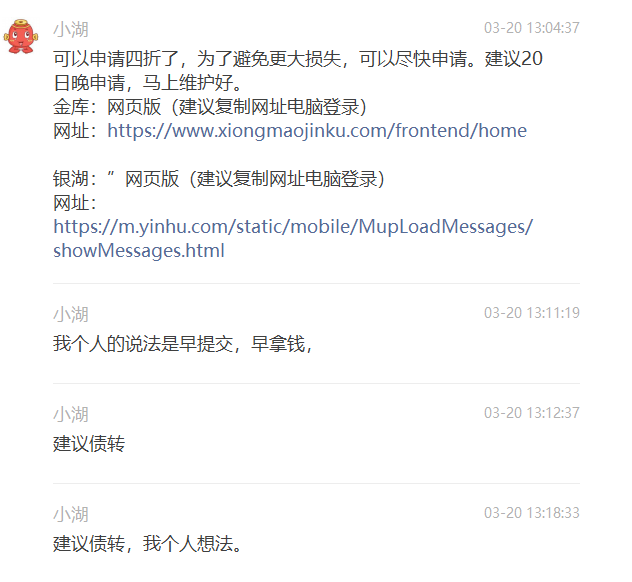Viewport: 632px width, 582px height.
Task: Click the 03-20 13:12:37 timestamp
Action: [532, 413]
